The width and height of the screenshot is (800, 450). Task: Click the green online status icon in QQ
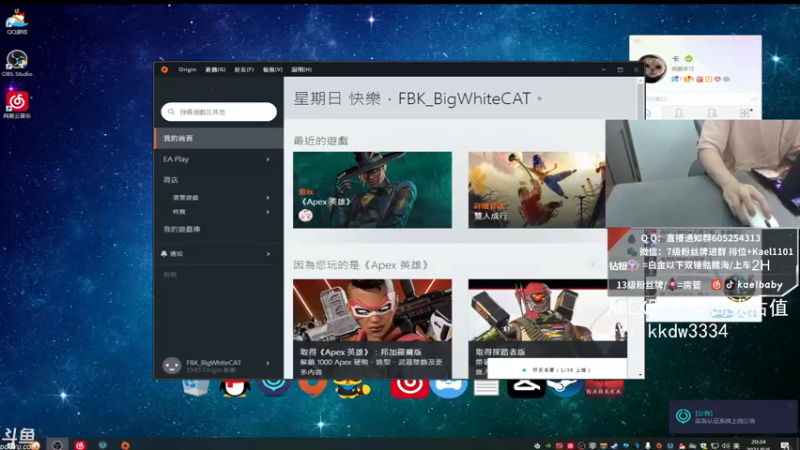(689, 59)
